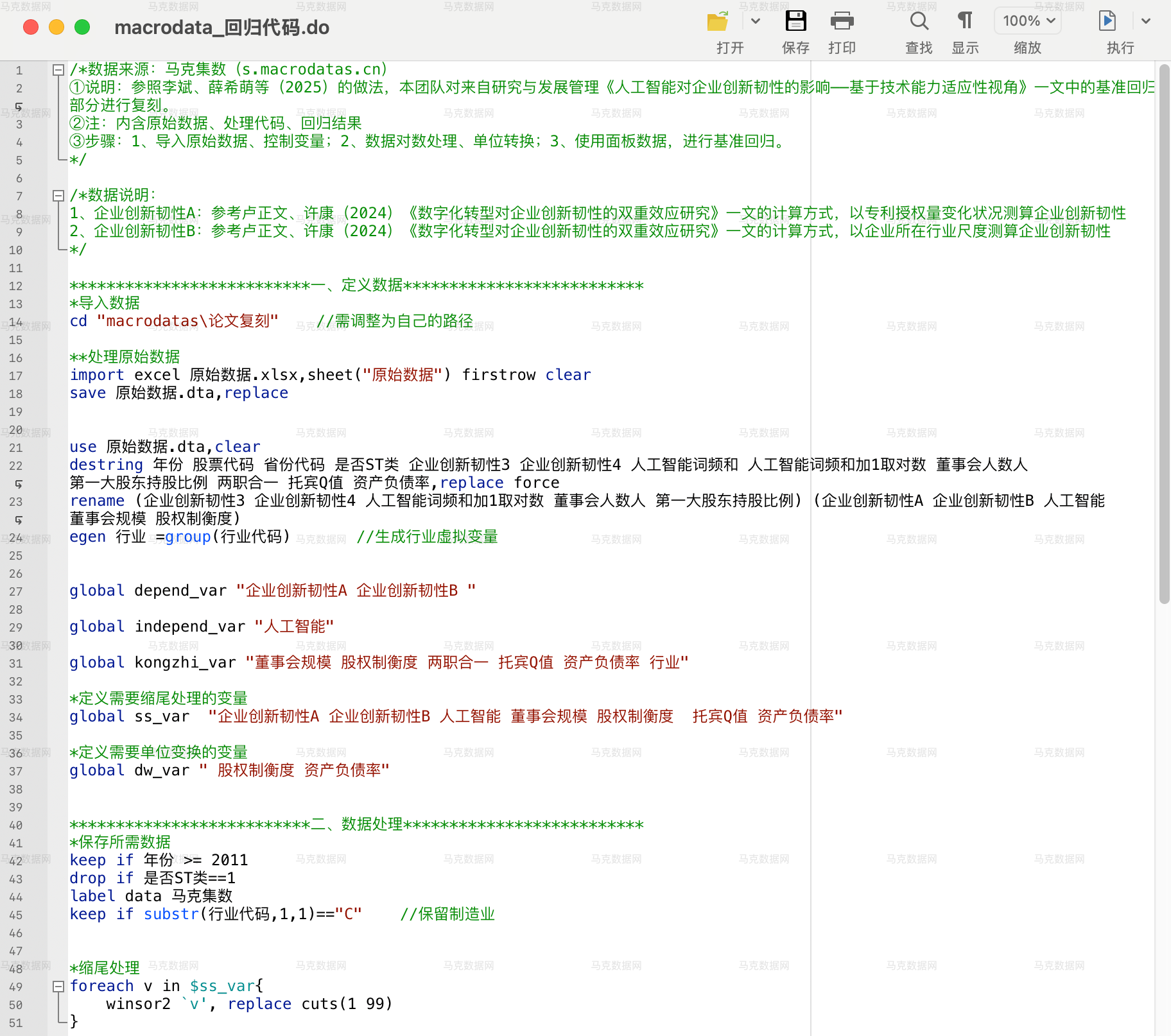This screenshot has width=1171, height=1036.
Task: Click the Open folder icon
Action: [717, 22]
